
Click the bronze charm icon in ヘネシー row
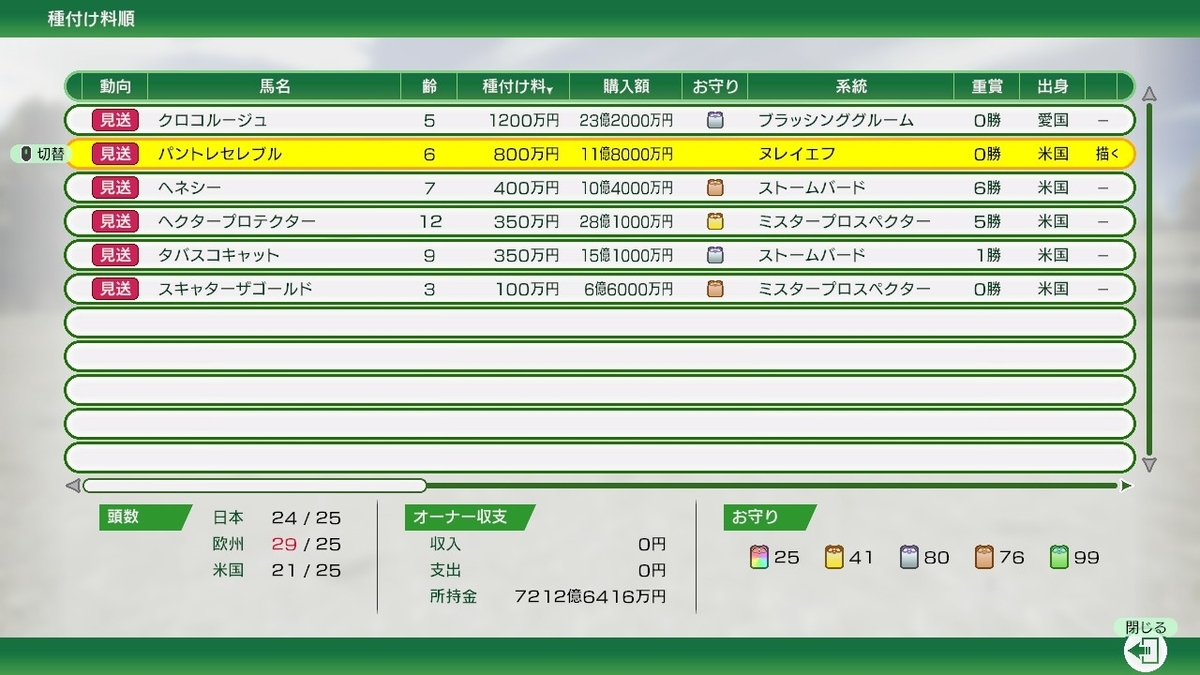coord(715,187)
